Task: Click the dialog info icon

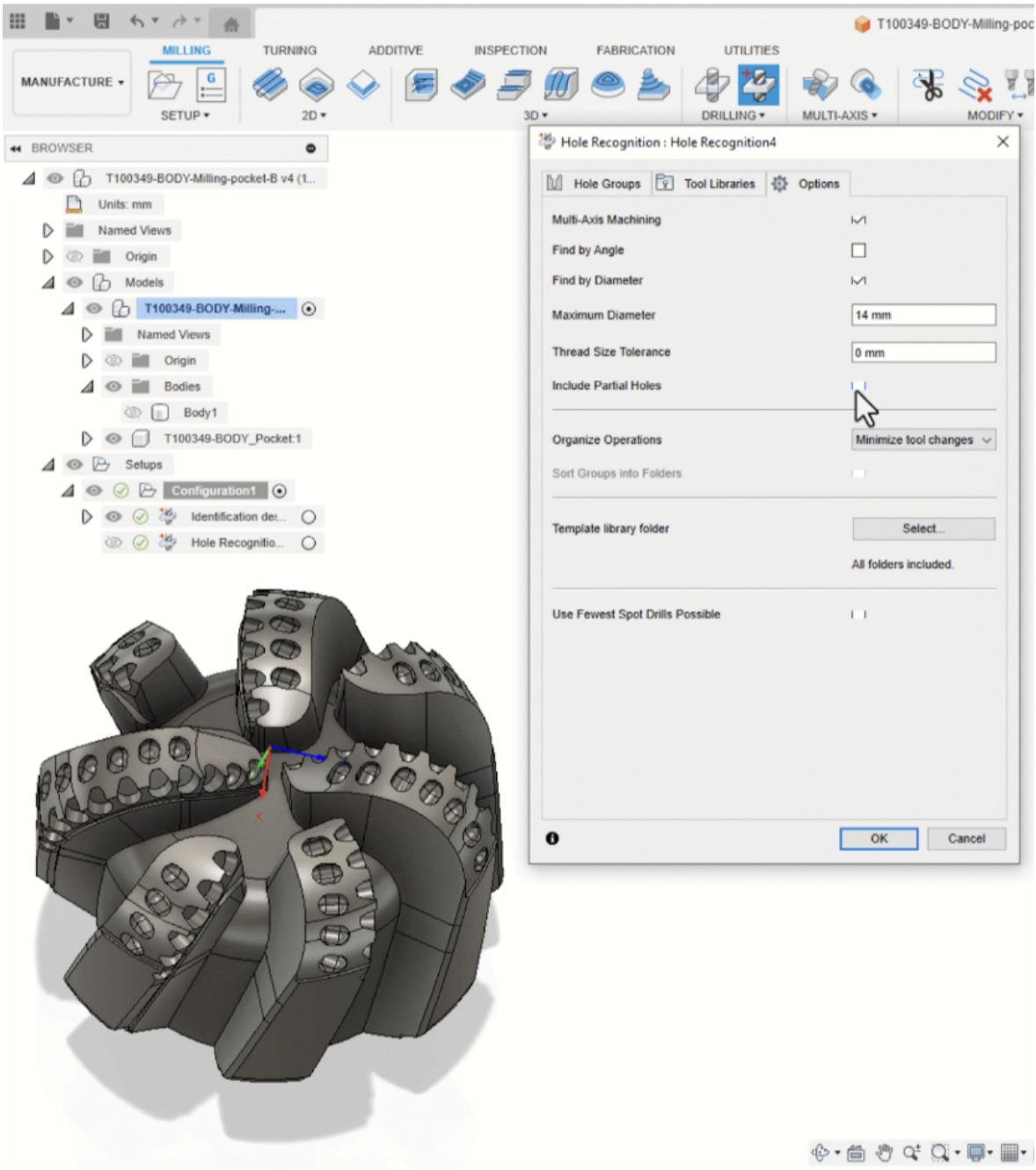Action: point(552,838)
